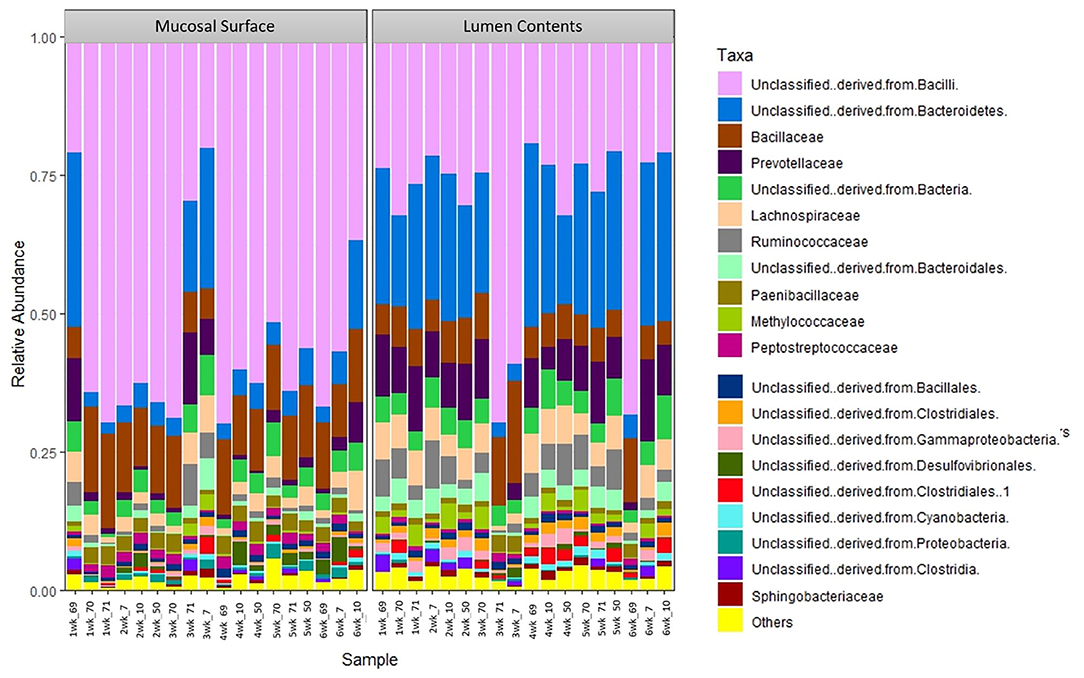Click the 3wk_7 bar in Mucosal Surface panel
1084x678 pixels.
(207, 317)
